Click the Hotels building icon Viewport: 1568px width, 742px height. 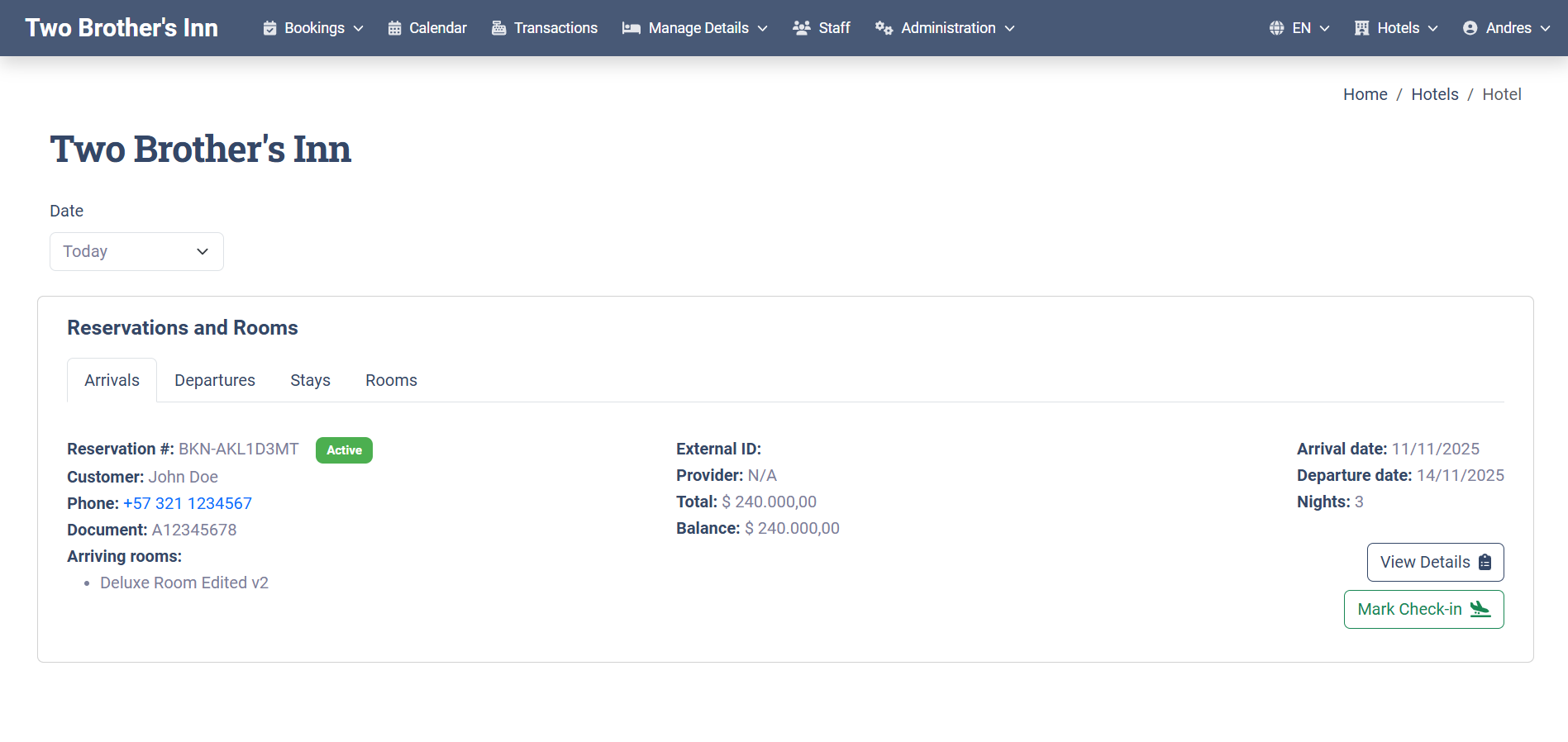point(1361,28)
